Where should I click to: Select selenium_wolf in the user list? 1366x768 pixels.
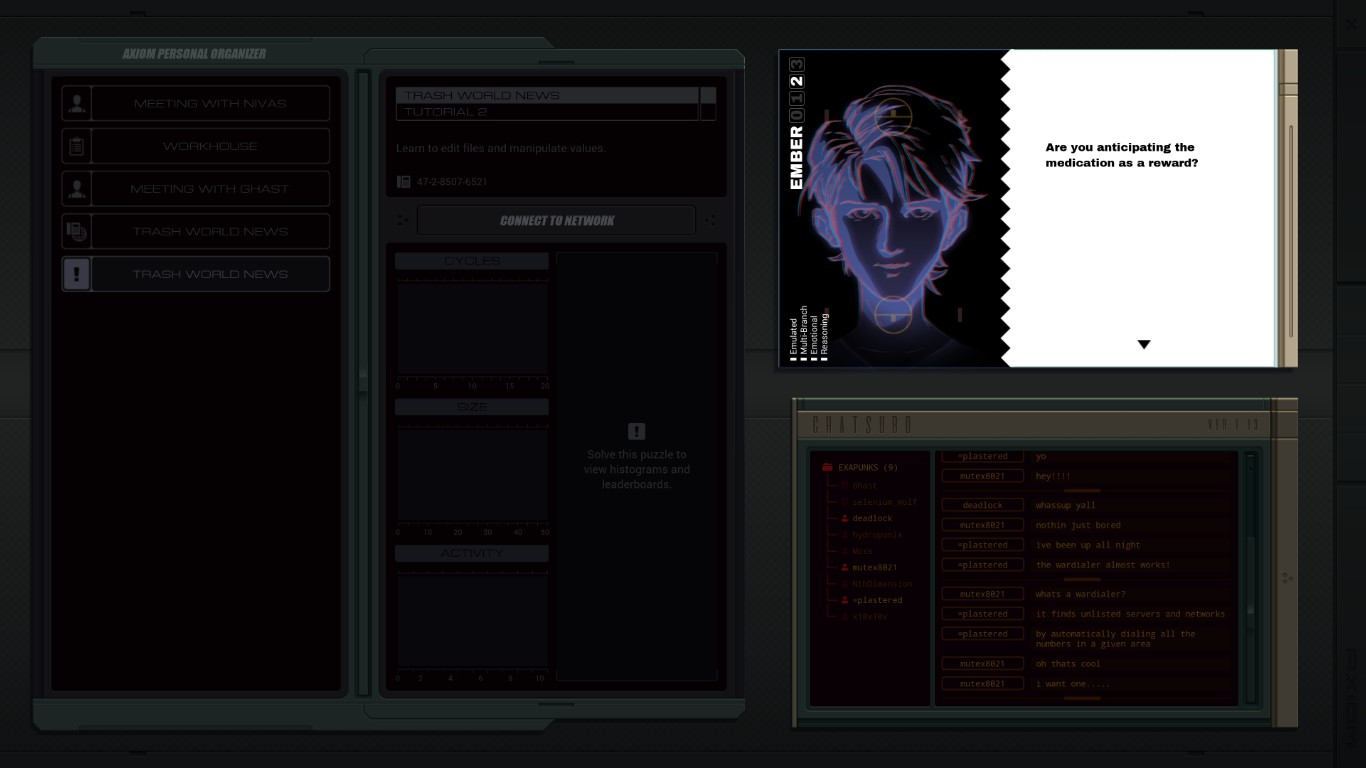(x=884, y=502)
